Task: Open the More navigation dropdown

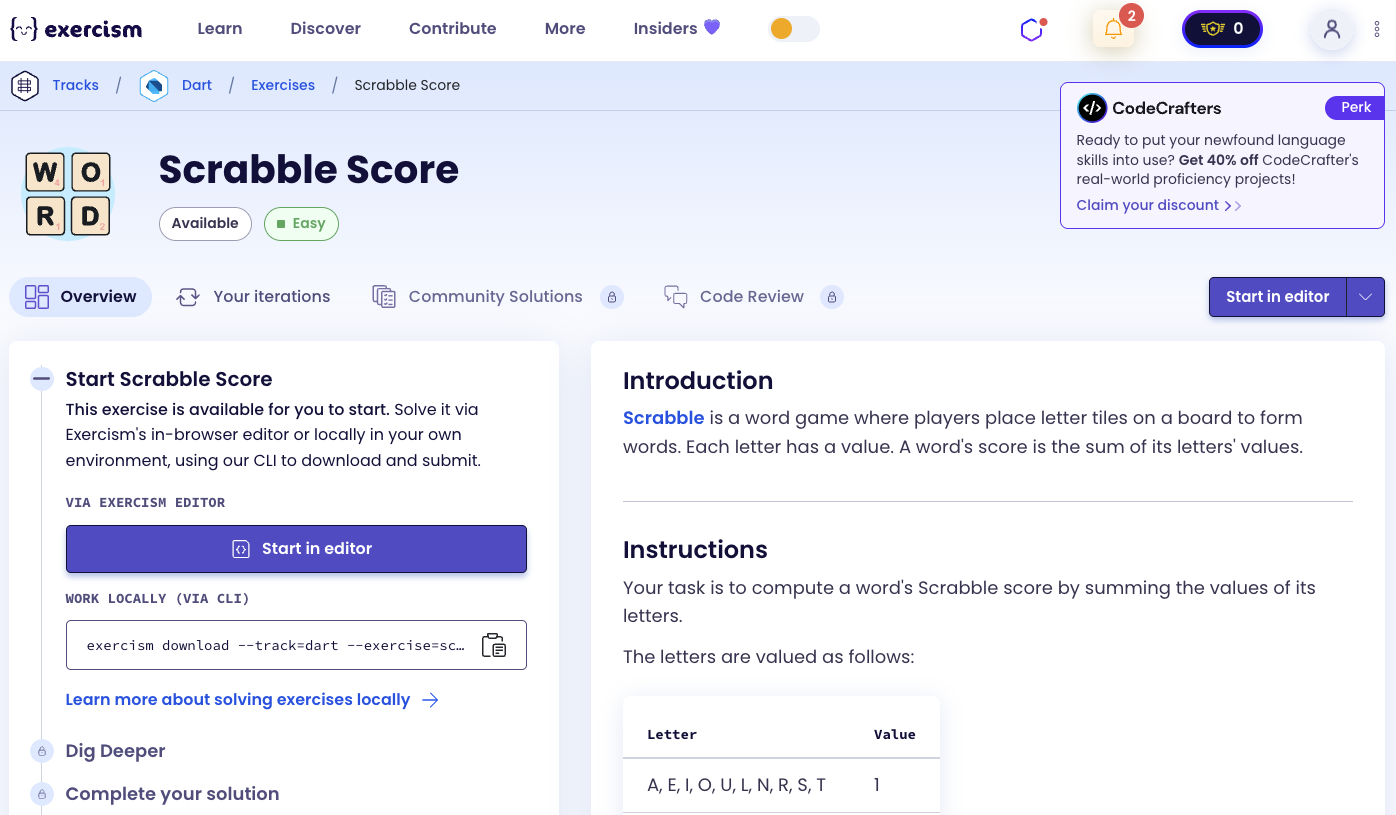Action: click(x=564, y=28)
